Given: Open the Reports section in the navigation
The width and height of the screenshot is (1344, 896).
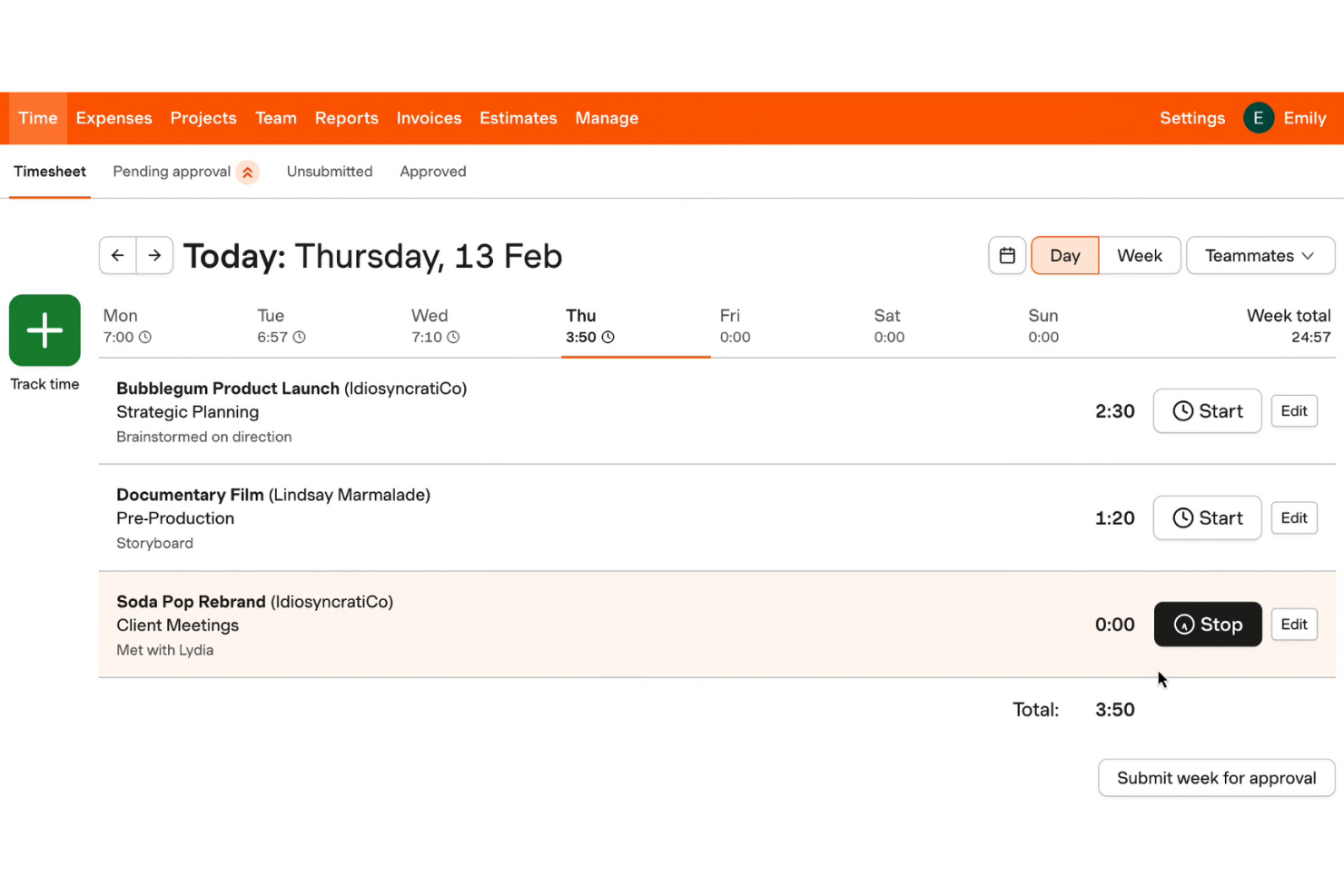Looking at the screenshot, I should pyautogui.click(x=346, y=118).
